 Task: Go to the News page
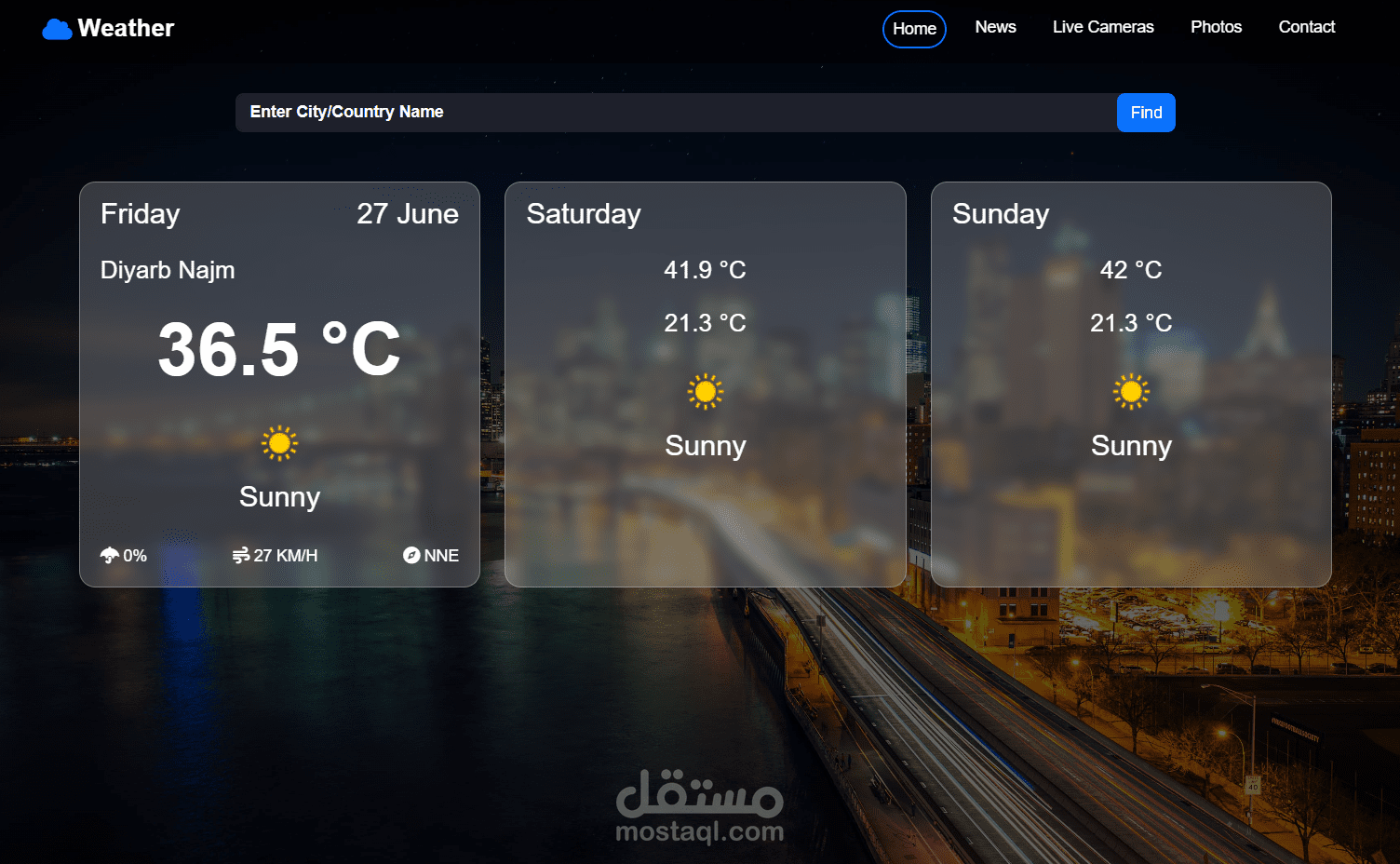(995, 27)
